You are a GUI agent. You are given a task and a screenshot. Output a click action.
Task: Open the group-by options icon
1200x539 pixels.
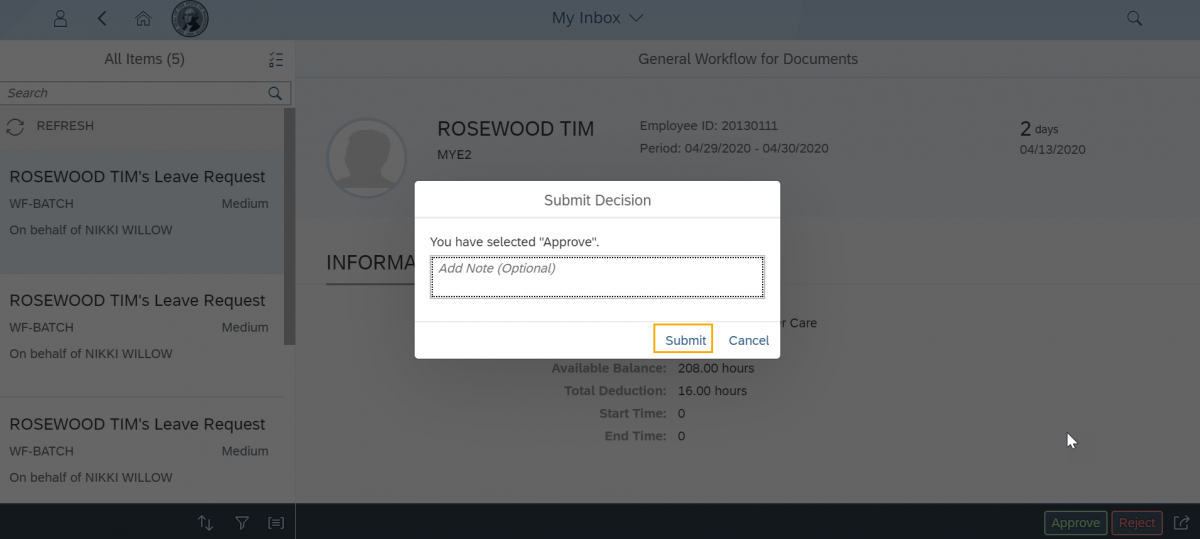[x=276, y=522]
